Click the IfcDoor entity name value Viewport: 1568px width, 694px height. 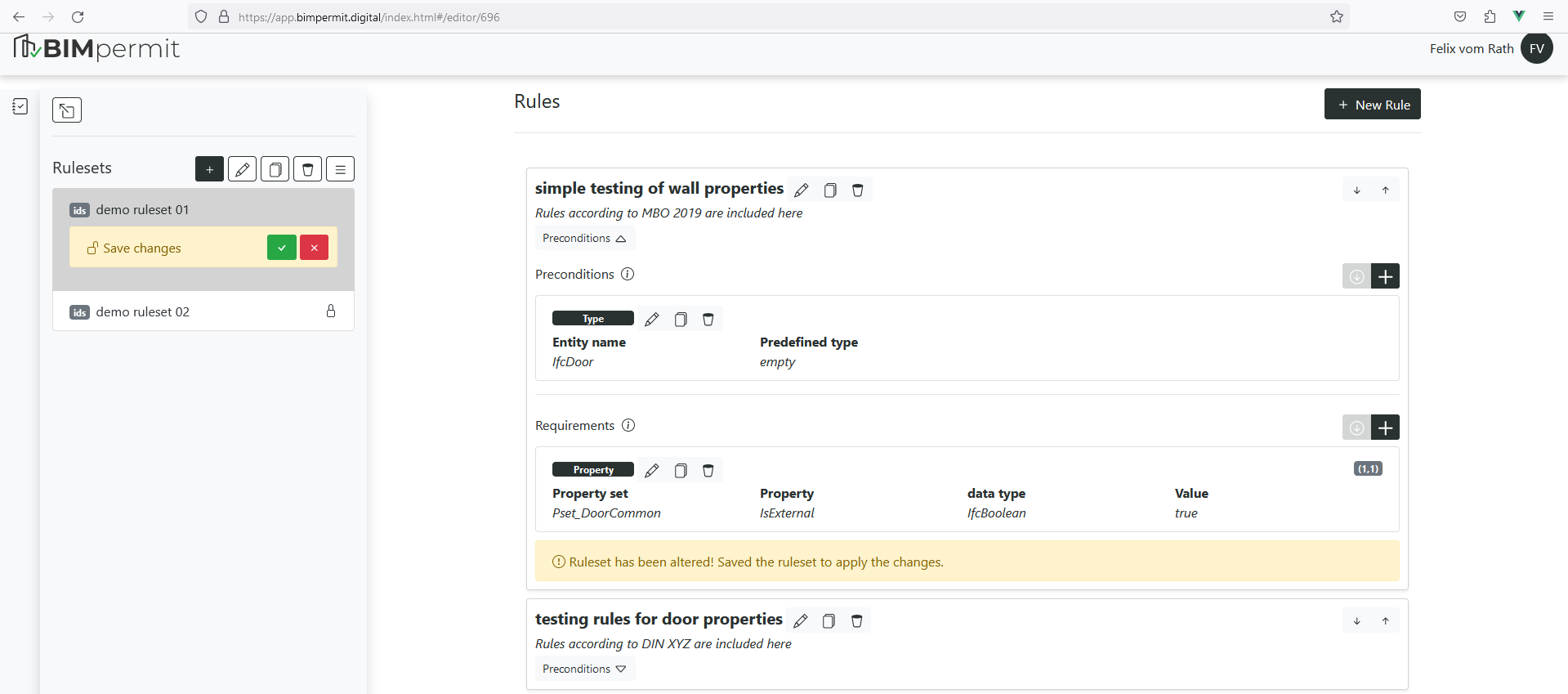point(573,361)
